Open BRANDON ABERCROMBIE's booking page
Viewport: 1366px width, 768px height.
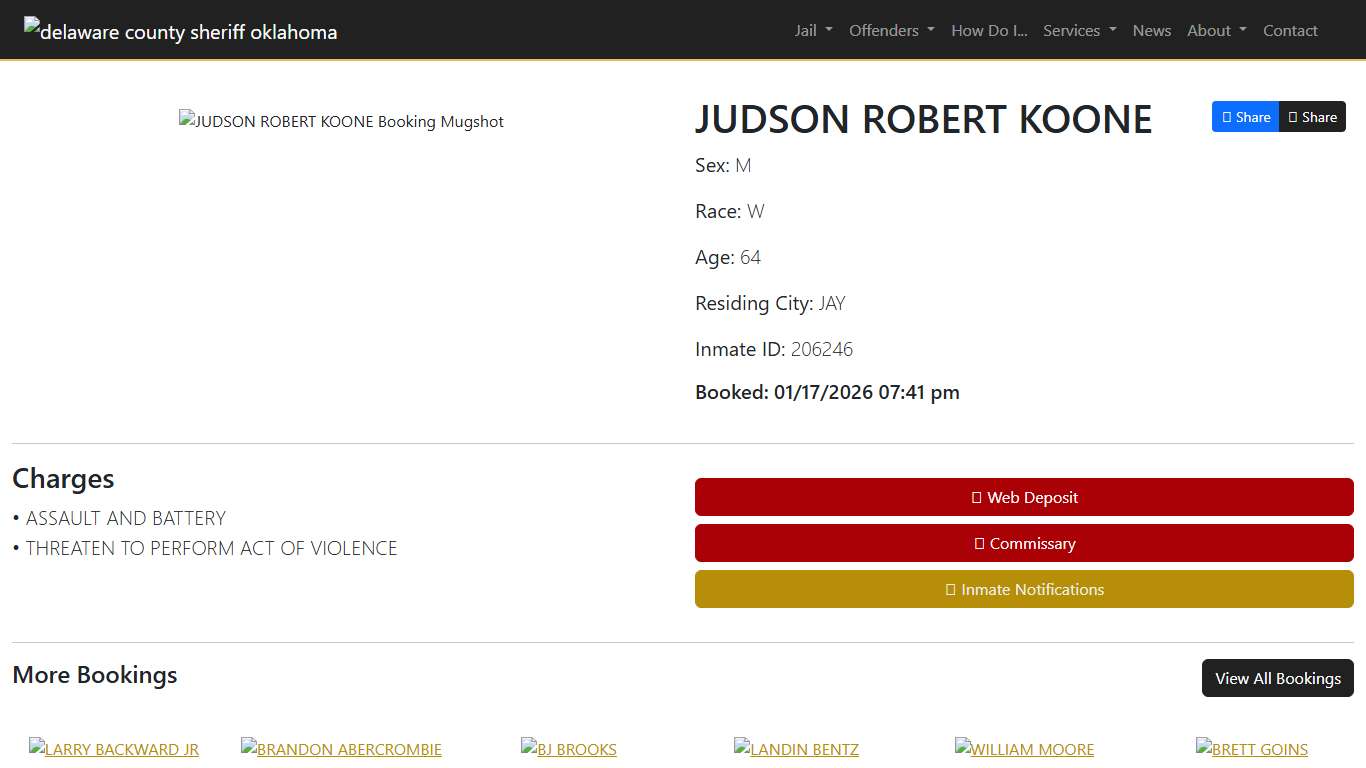tap(341, 749)
